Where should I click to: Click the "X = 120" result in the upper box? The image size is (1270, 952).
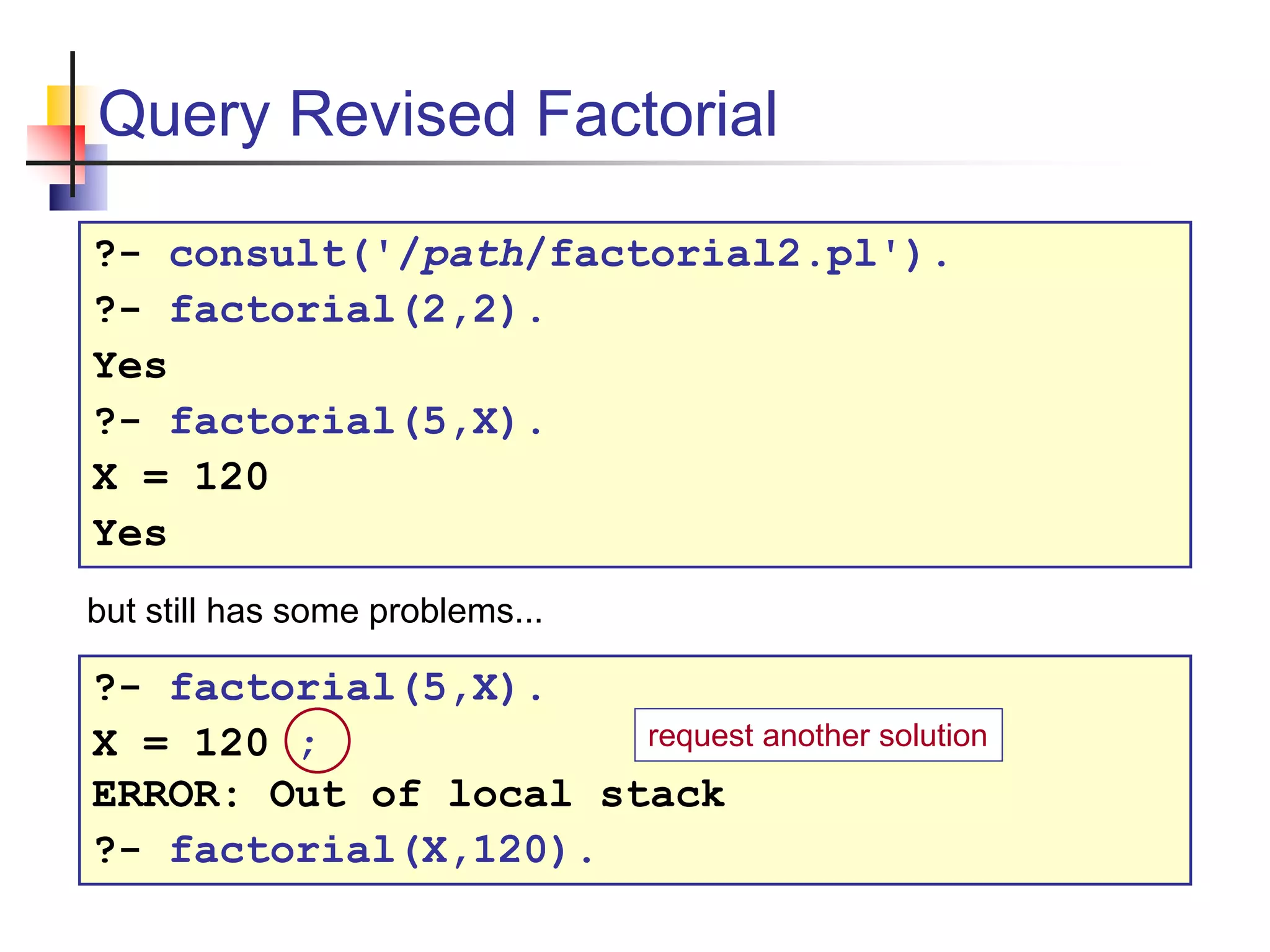pos(180,477)
